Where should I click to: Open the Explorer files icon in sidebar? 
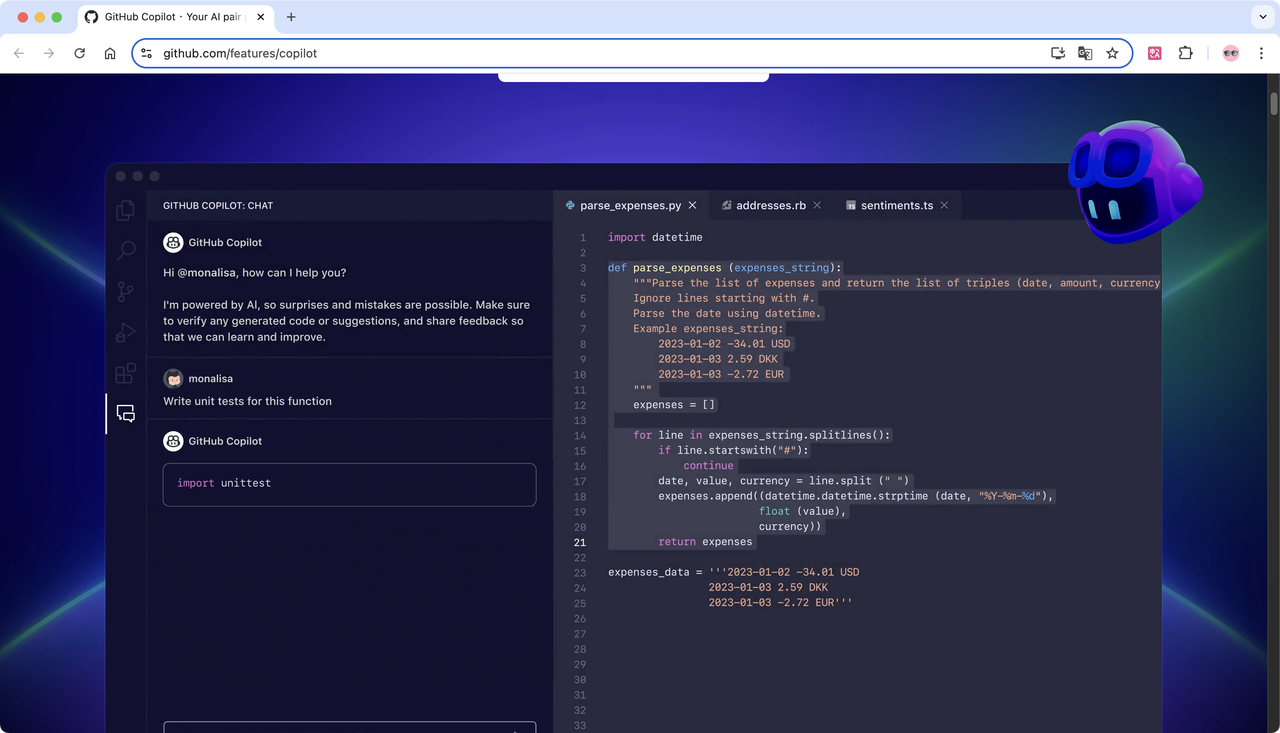coord(125,210)
